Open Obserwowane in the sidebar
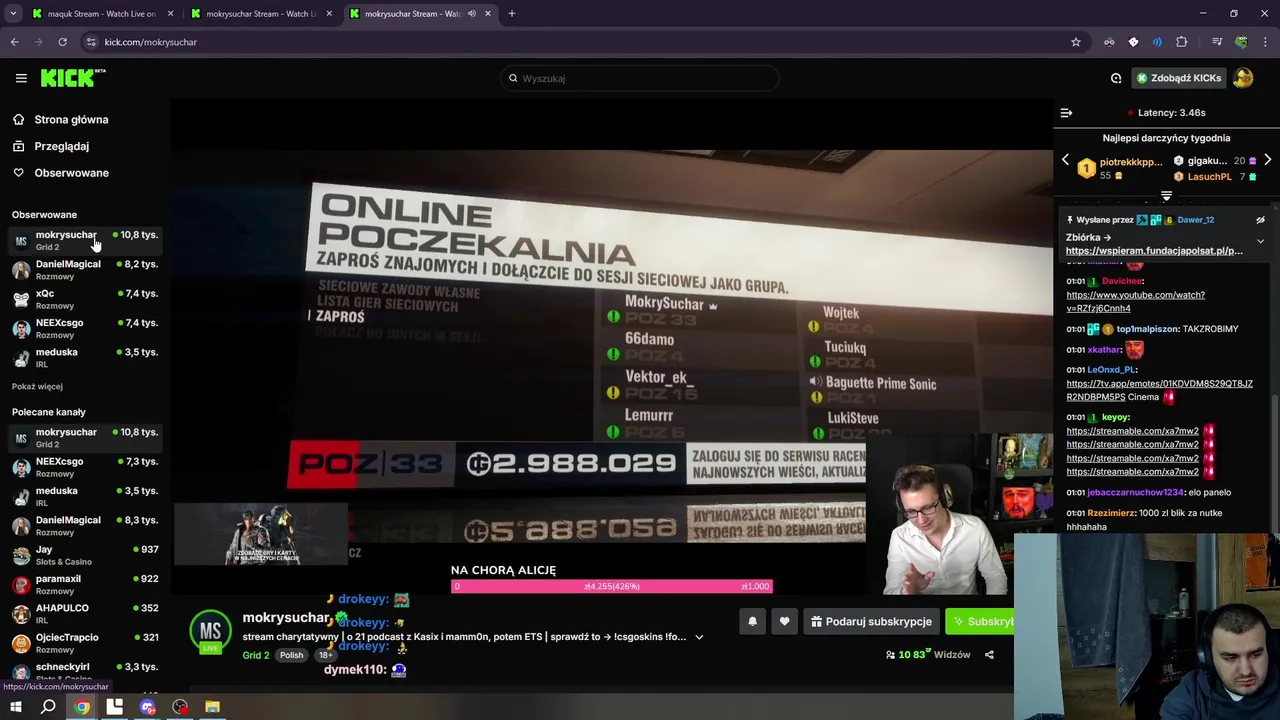Viewport: 1280px width, 720px height. point(71,173)
